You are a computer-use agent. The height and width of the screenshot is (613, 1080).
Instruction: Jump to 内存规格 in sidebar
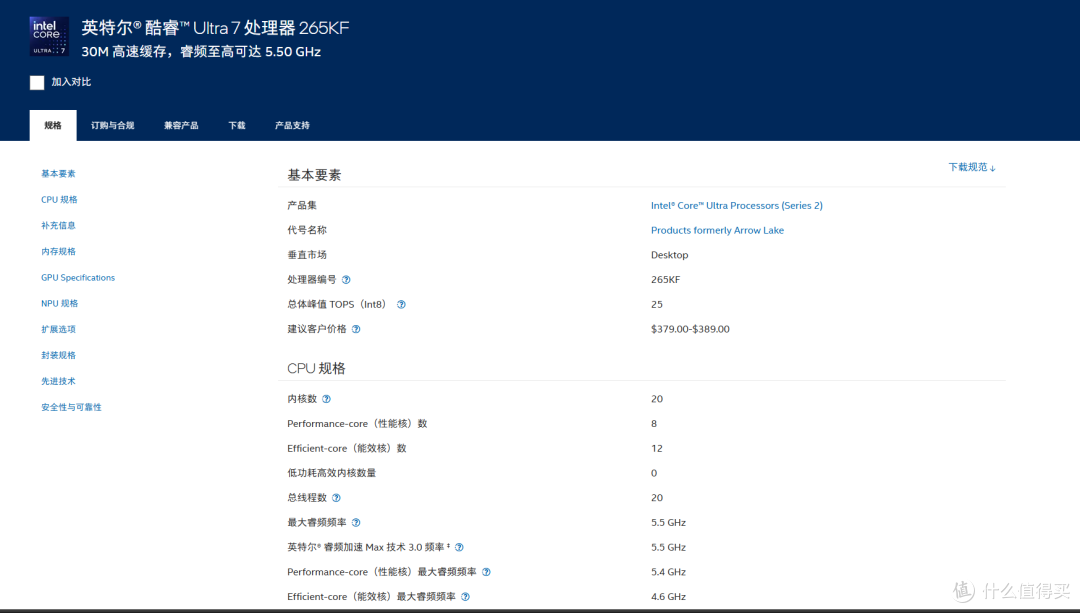59,251
